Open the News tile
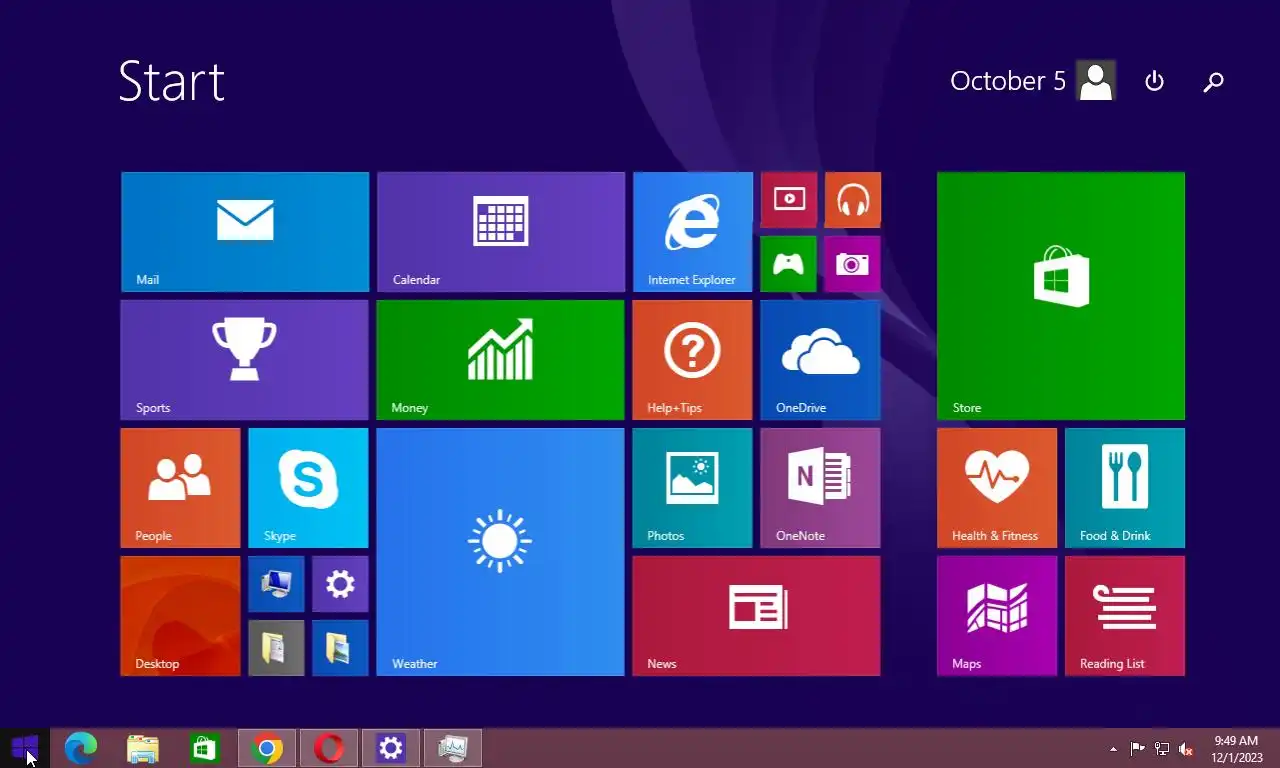 (757, 616)
